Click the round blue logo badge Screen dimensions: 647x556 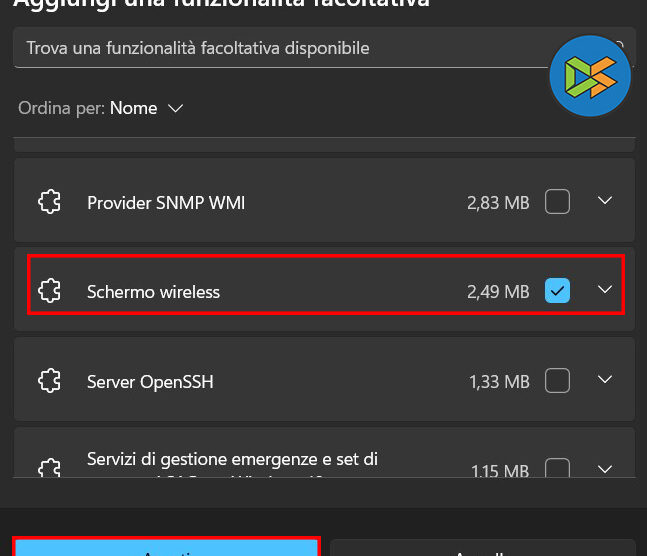click(x=590, y=77)
